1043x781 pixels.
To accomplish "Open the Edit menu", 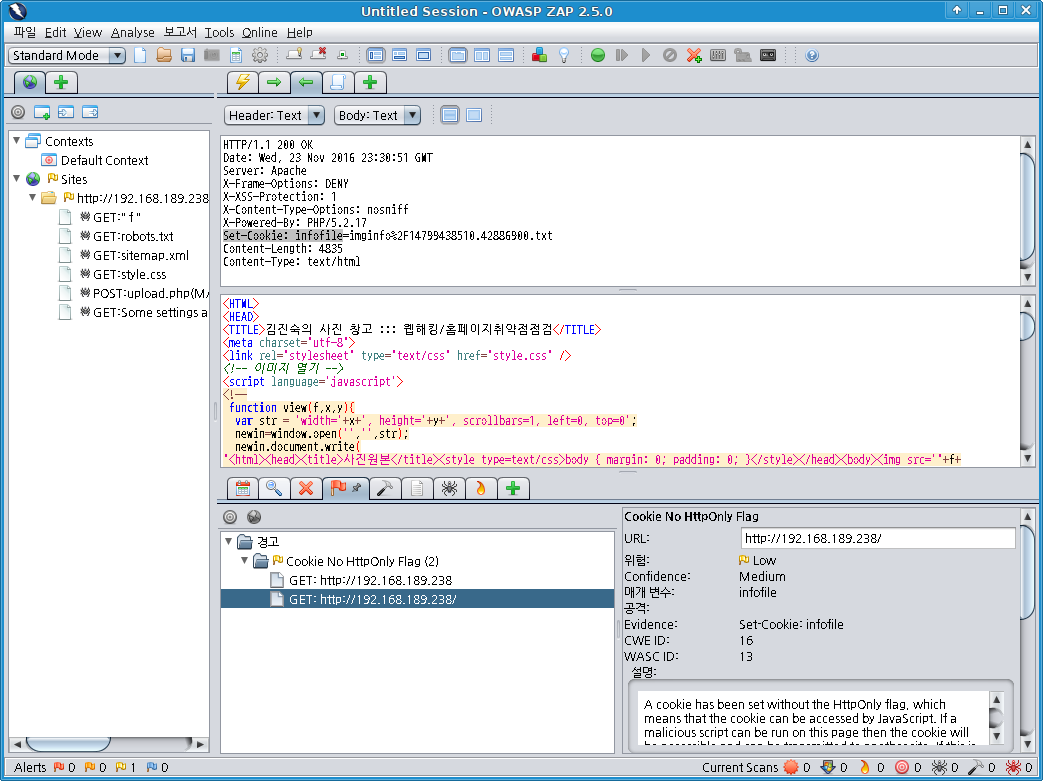I will pos(55,32).
